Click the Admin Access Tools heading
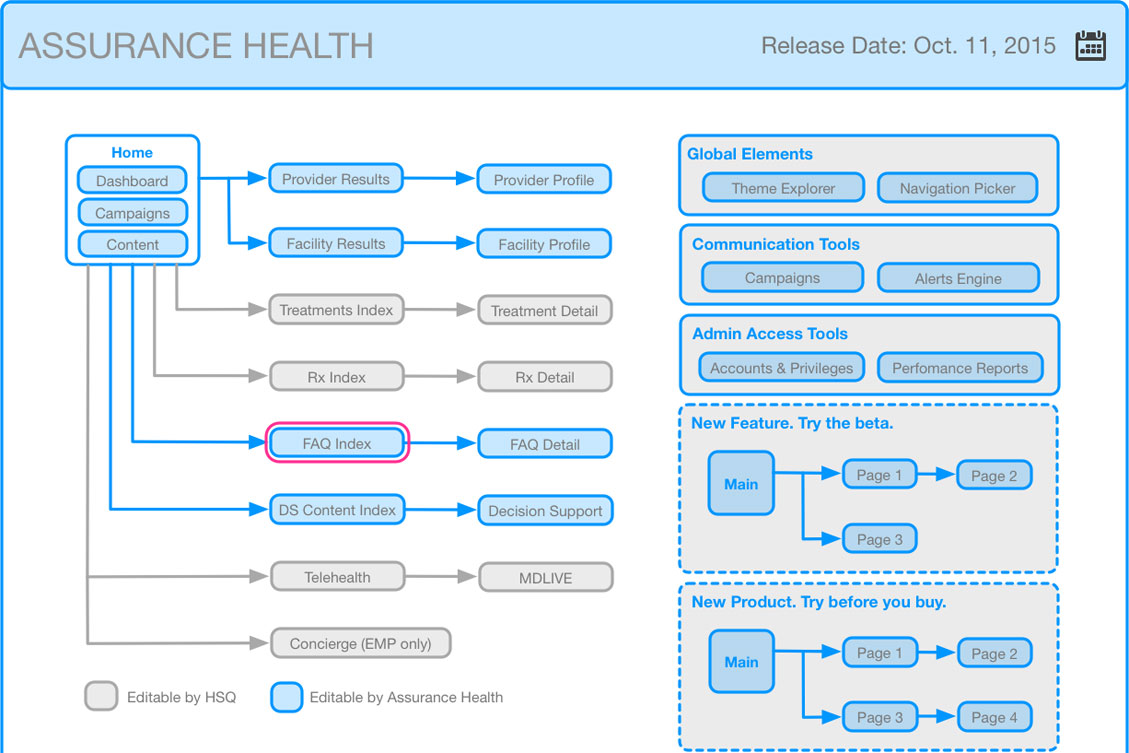This screenshot has width=1129, height=753. click(x=770, y=333)
